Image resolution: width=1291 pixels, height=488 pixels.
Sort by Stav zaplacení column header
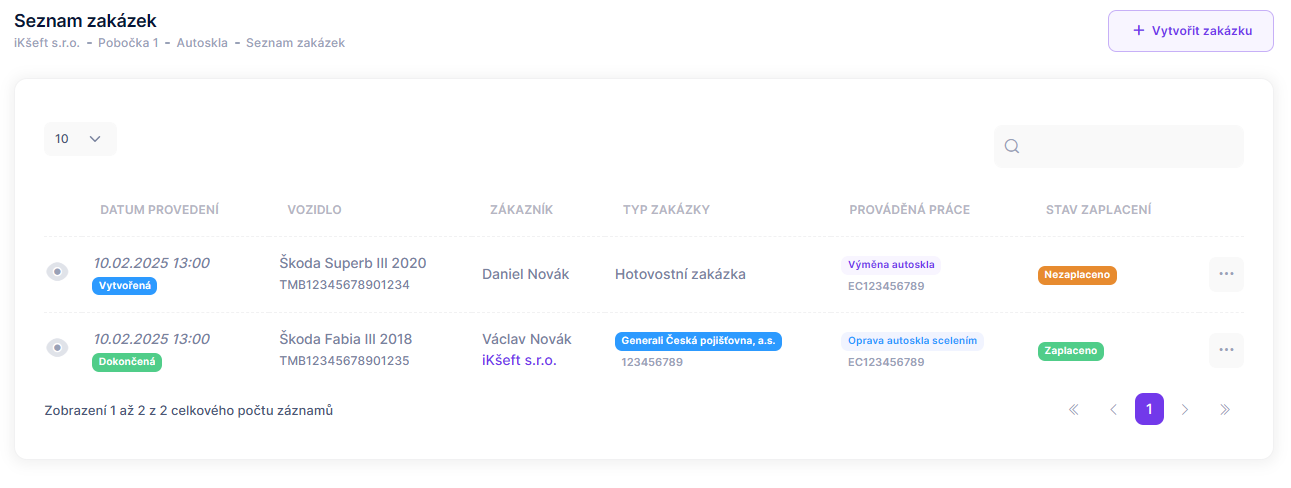tap(1098, 210)
